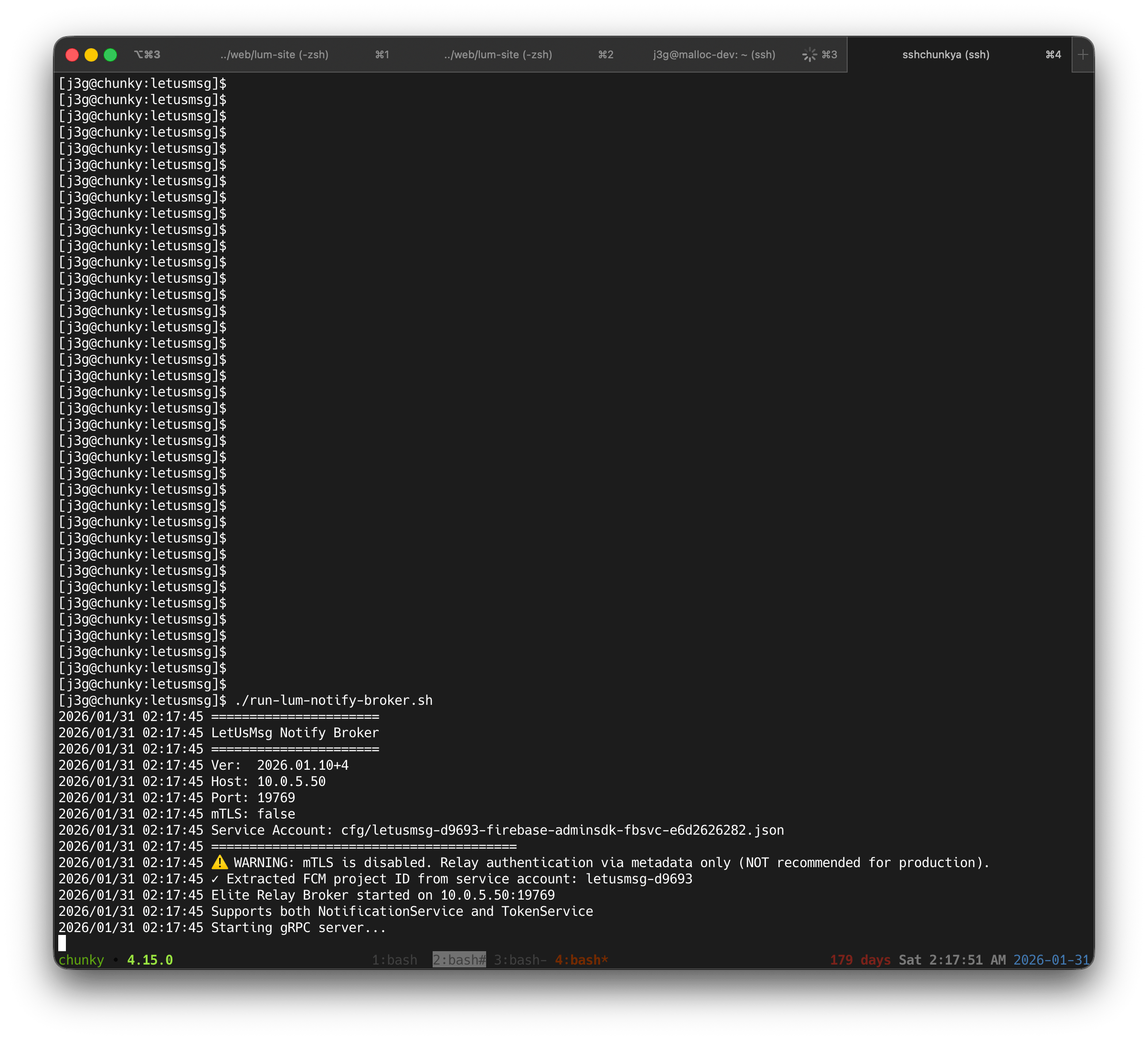Viewport: 1148px width, 1040px height.
Task: Click the ./run-lum-notify-broker.sh command text
Action: [334, 700]
